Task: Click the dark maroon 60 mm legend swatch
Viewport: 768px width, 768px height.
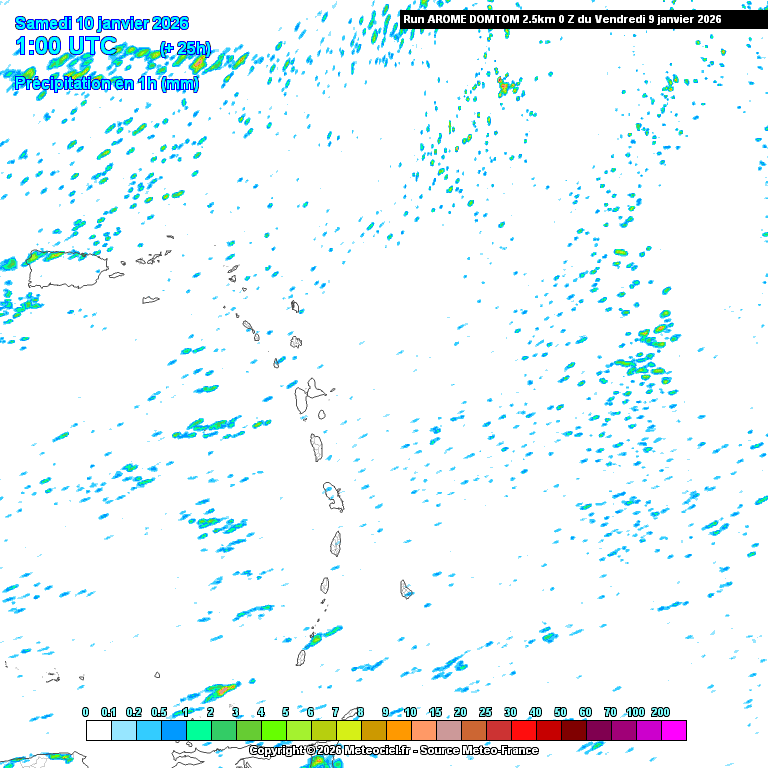Action: [x=598, y=731]
